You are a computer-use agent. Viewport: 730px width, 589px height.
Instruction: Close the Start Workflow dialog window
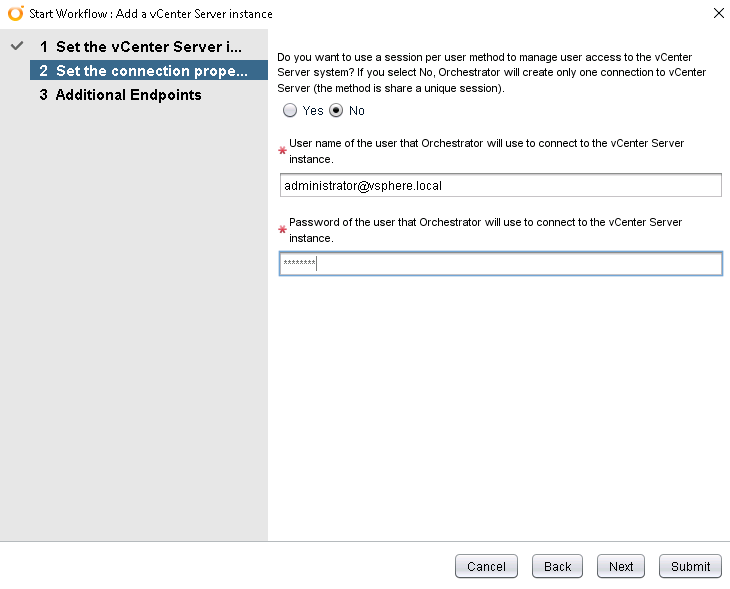(718, 14)
